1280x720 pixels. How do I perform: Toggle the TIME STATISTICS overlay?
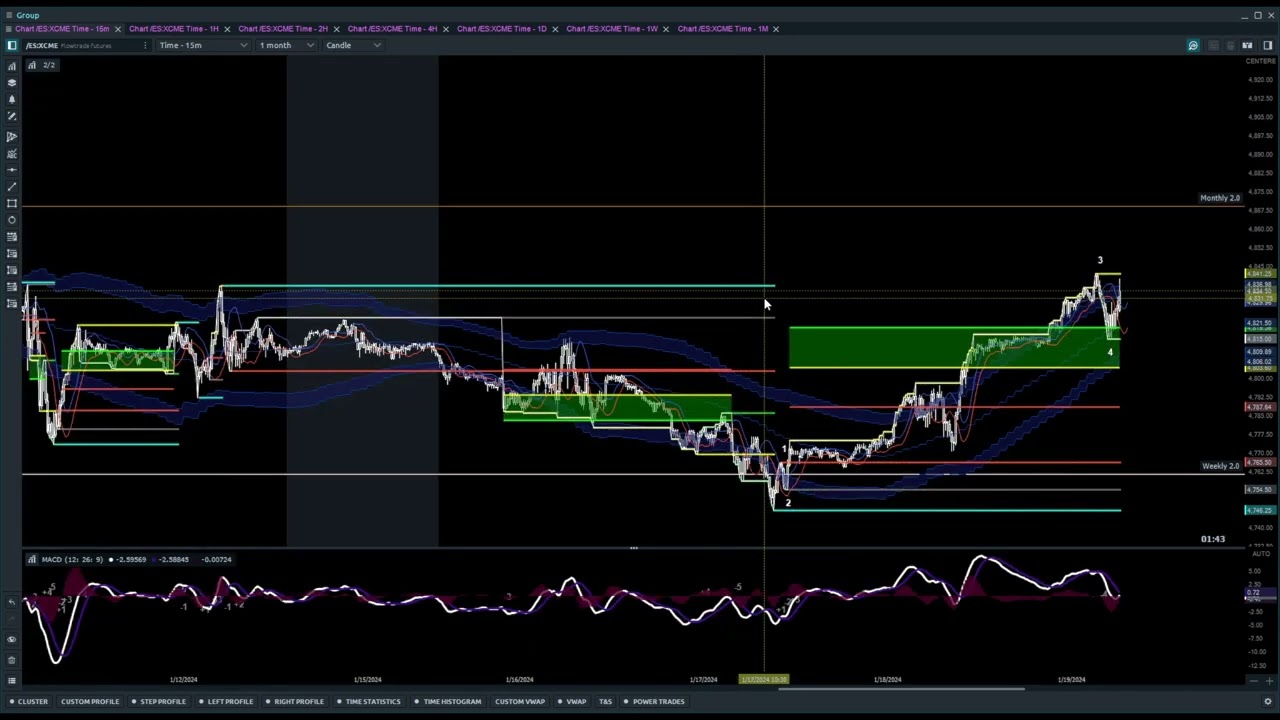click(368, 702)
